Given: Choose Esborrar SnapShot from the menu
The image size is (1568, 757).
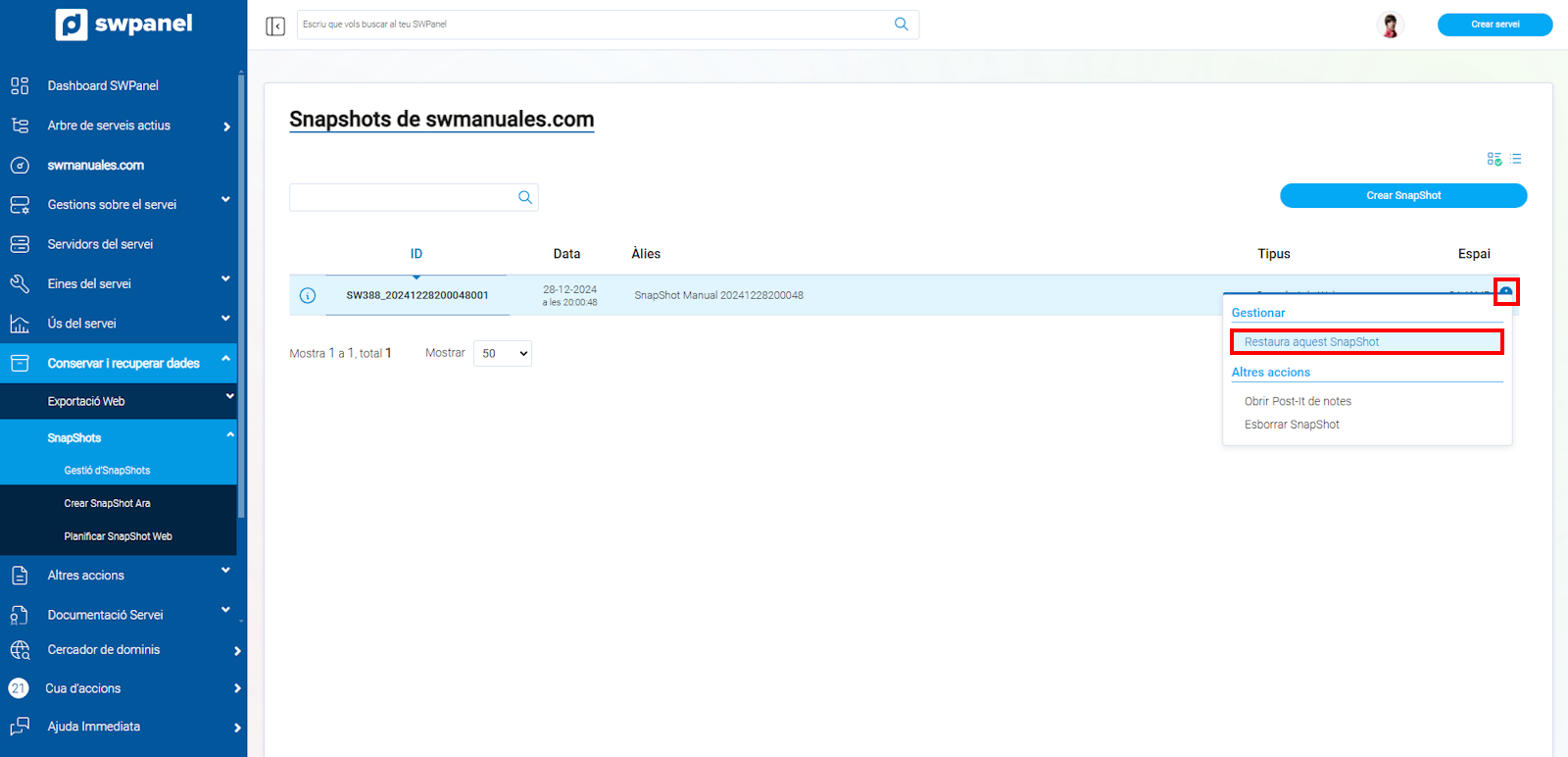Looking at the screenshot, I should [x=1292, y=425].
